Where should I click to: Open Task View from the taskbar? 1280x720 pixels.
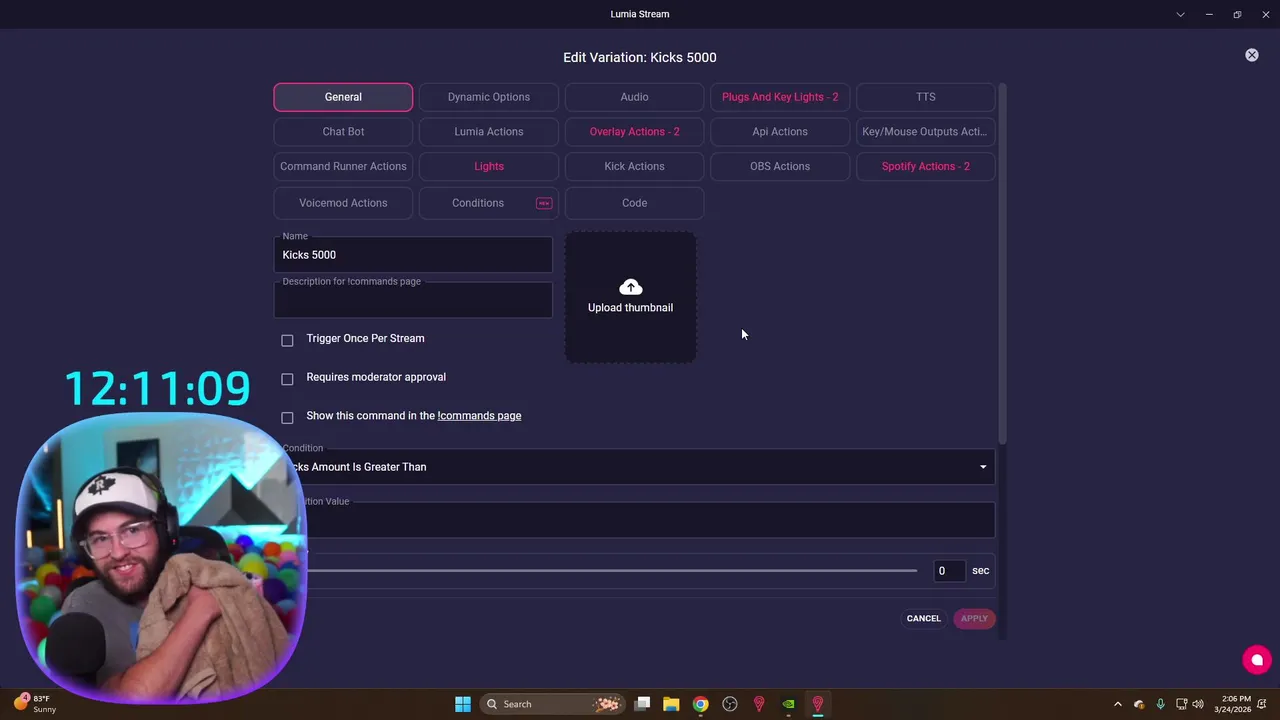click(x=643, y=704)
